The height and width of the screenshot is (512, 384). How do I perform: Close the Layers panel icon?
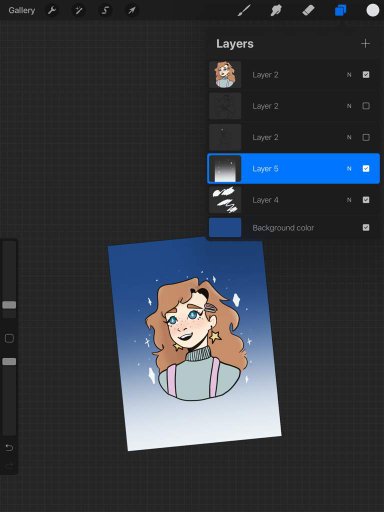point(340,10)
